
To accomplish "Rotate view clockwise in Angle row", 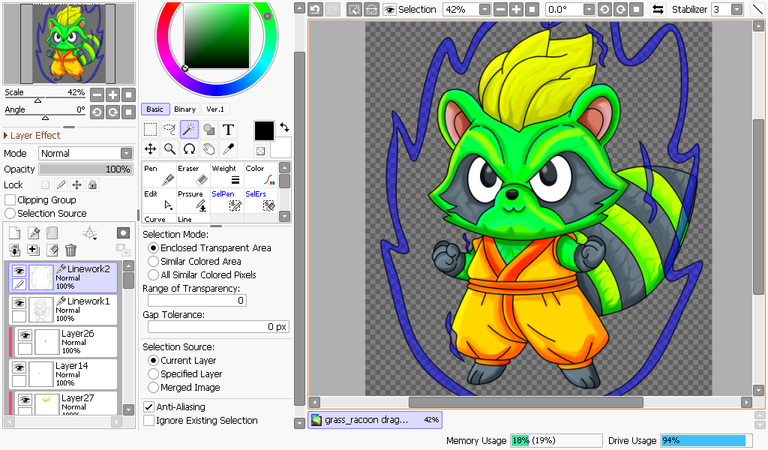I will [113, 112].
